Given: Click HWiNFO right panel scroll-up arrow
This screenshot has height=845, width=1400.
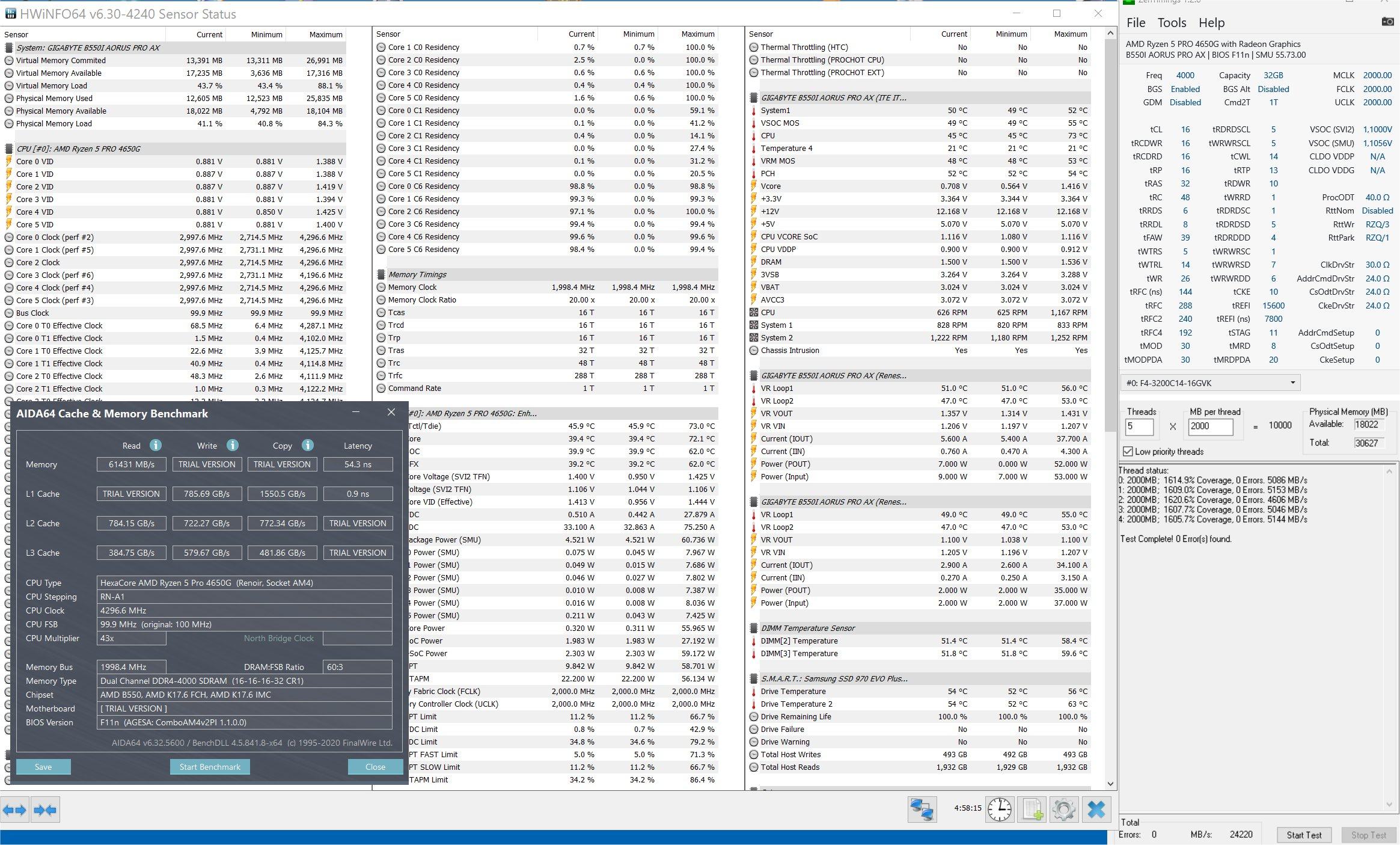Looking at the screenshot, I should [x=1110, y=34].
